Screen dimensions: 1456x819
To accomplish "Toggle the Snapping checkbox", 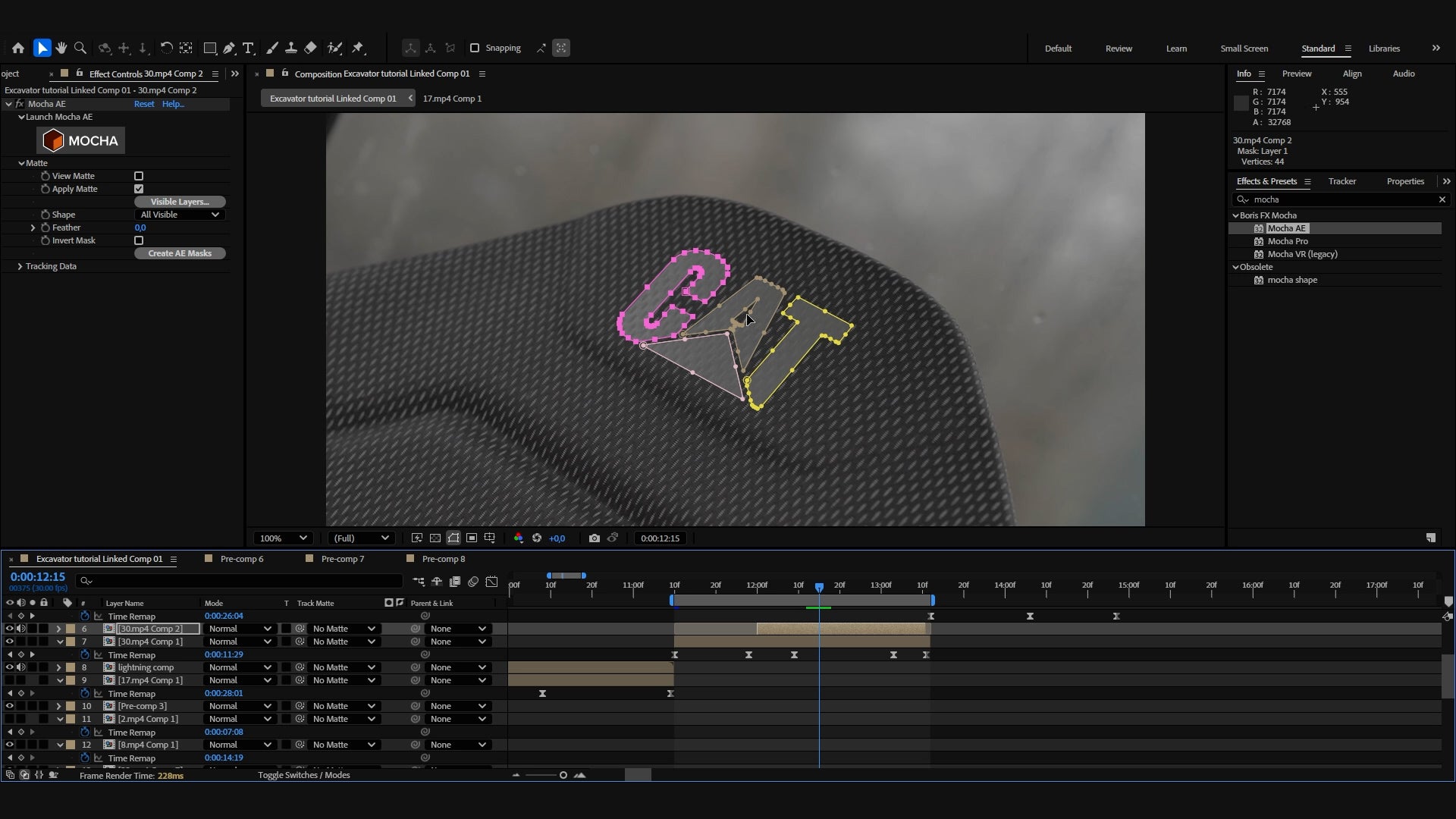I will point(475,48).
